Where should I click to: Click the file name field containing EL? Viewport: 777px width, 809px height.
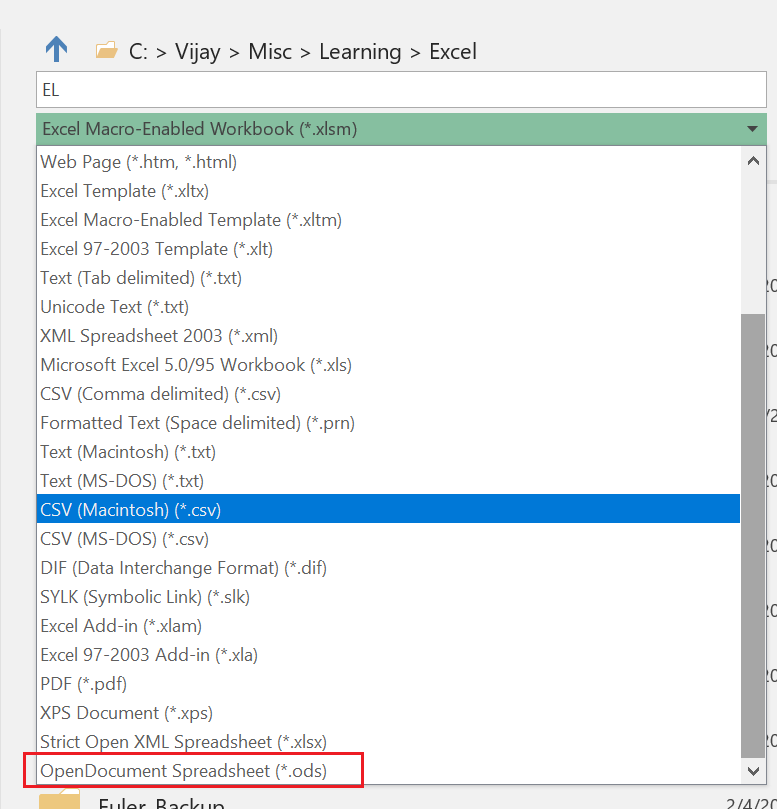(401, 90)
